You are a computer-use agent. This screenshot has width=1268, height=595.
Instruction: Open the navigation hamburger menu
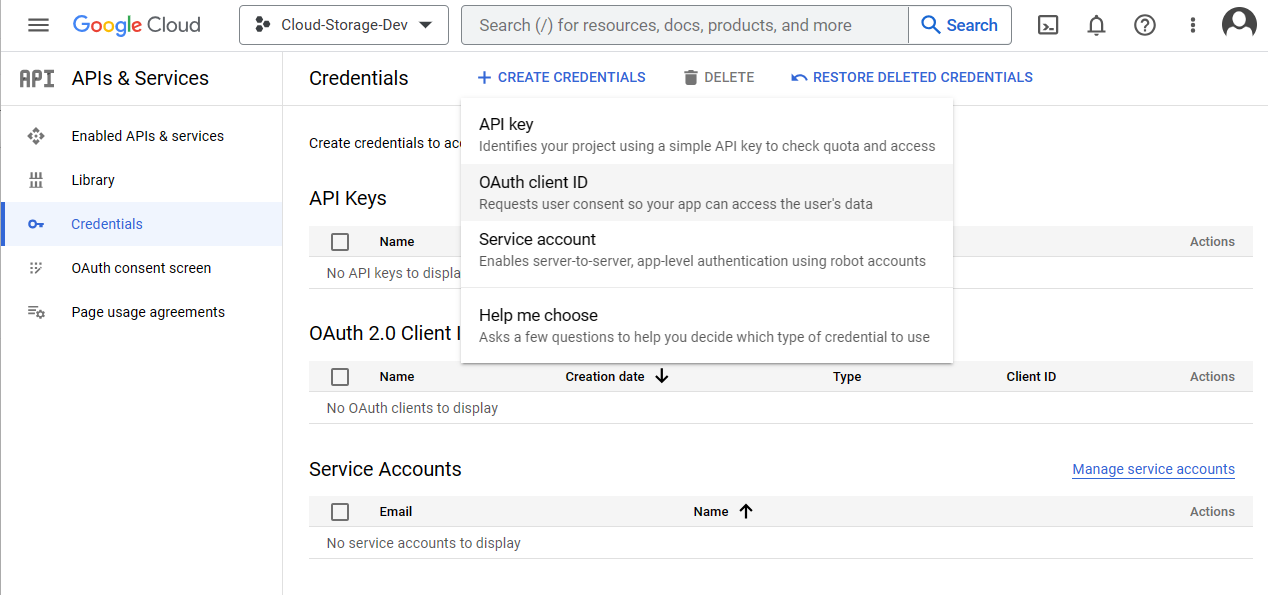38,25
